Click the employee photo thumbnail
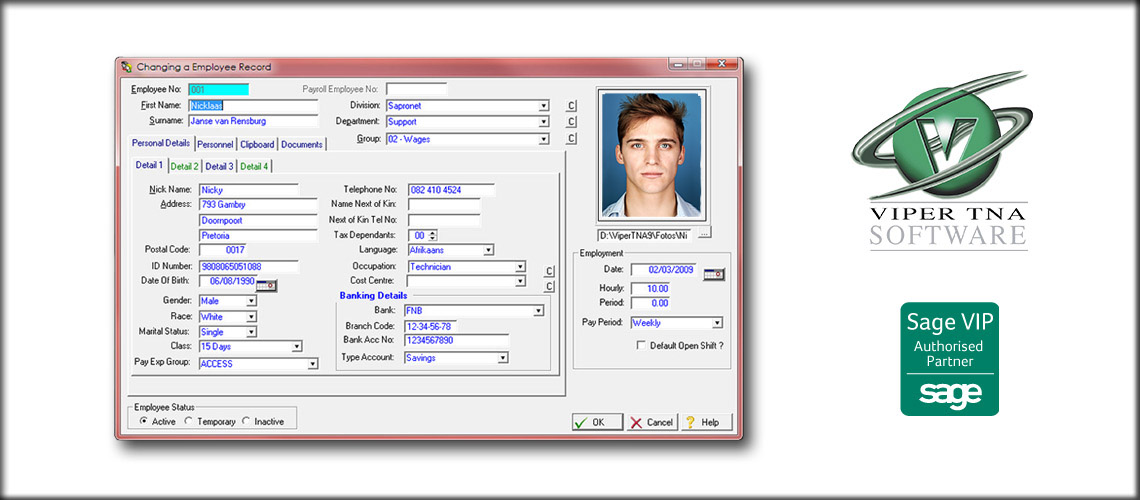The width and height of the screenshot is (1140, 500). point(652,154)
